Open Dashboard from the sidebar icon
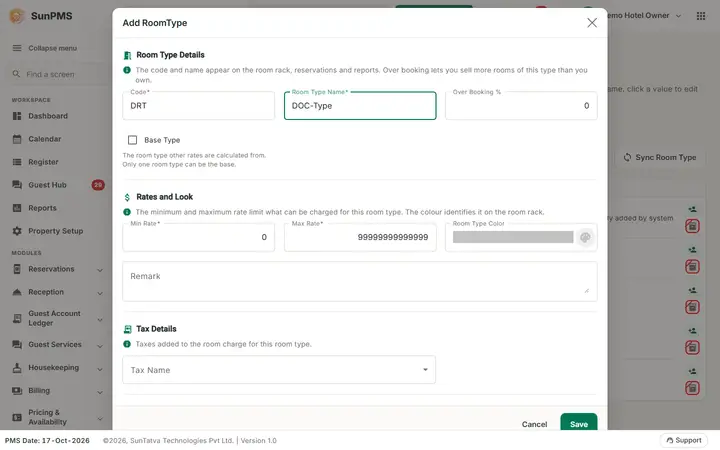720x450 pixels. [x=17, y=116]
